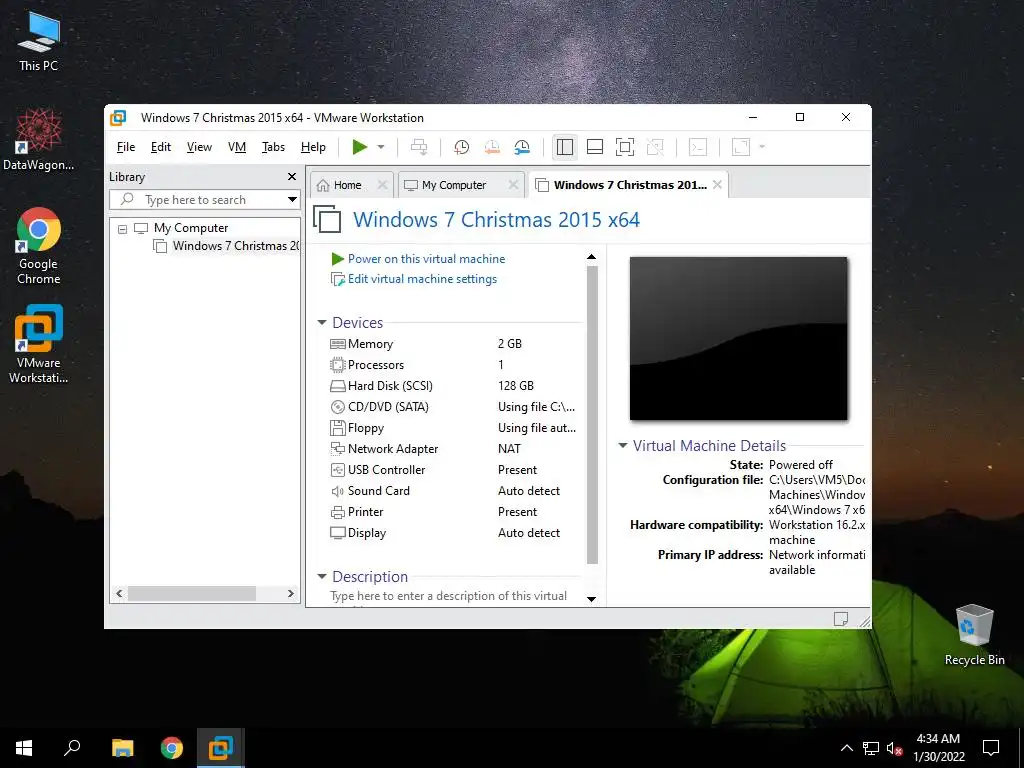Click the Sound Card device icon
Screen dimensions: 1024x768
click(338, 491)
